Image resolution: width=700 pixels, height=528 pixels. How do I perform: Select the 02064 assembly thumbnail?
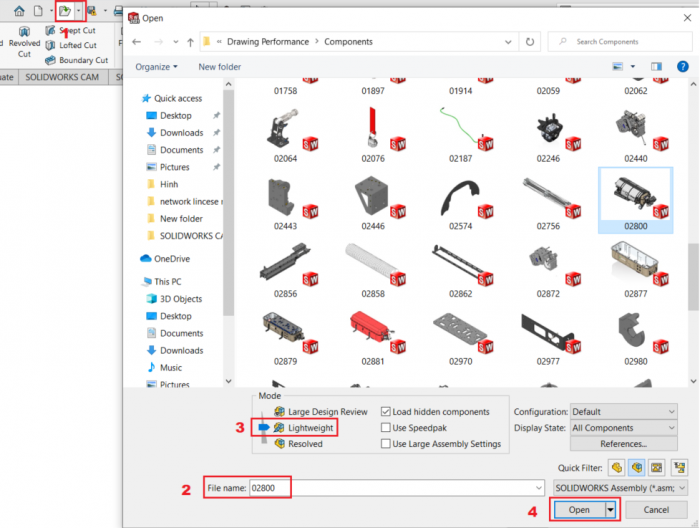(x=286, y=135)
